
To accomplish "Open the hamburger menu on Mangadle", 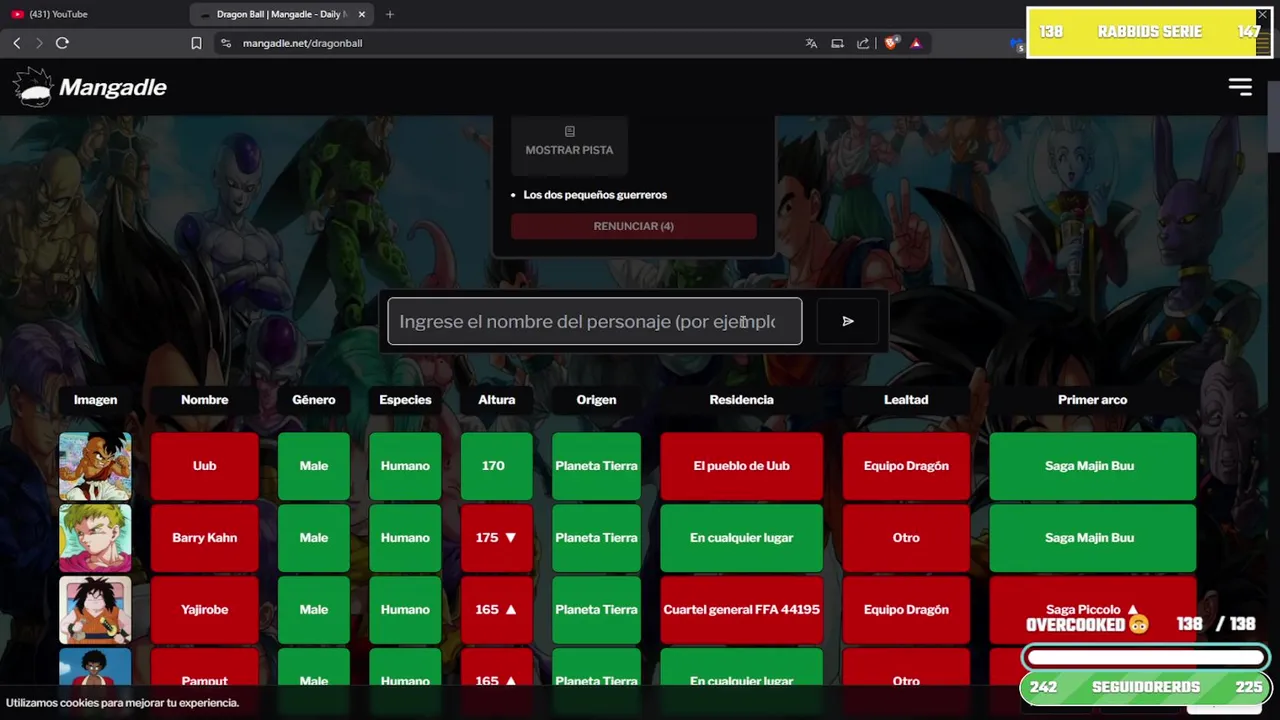I will tap(1240, 87).
